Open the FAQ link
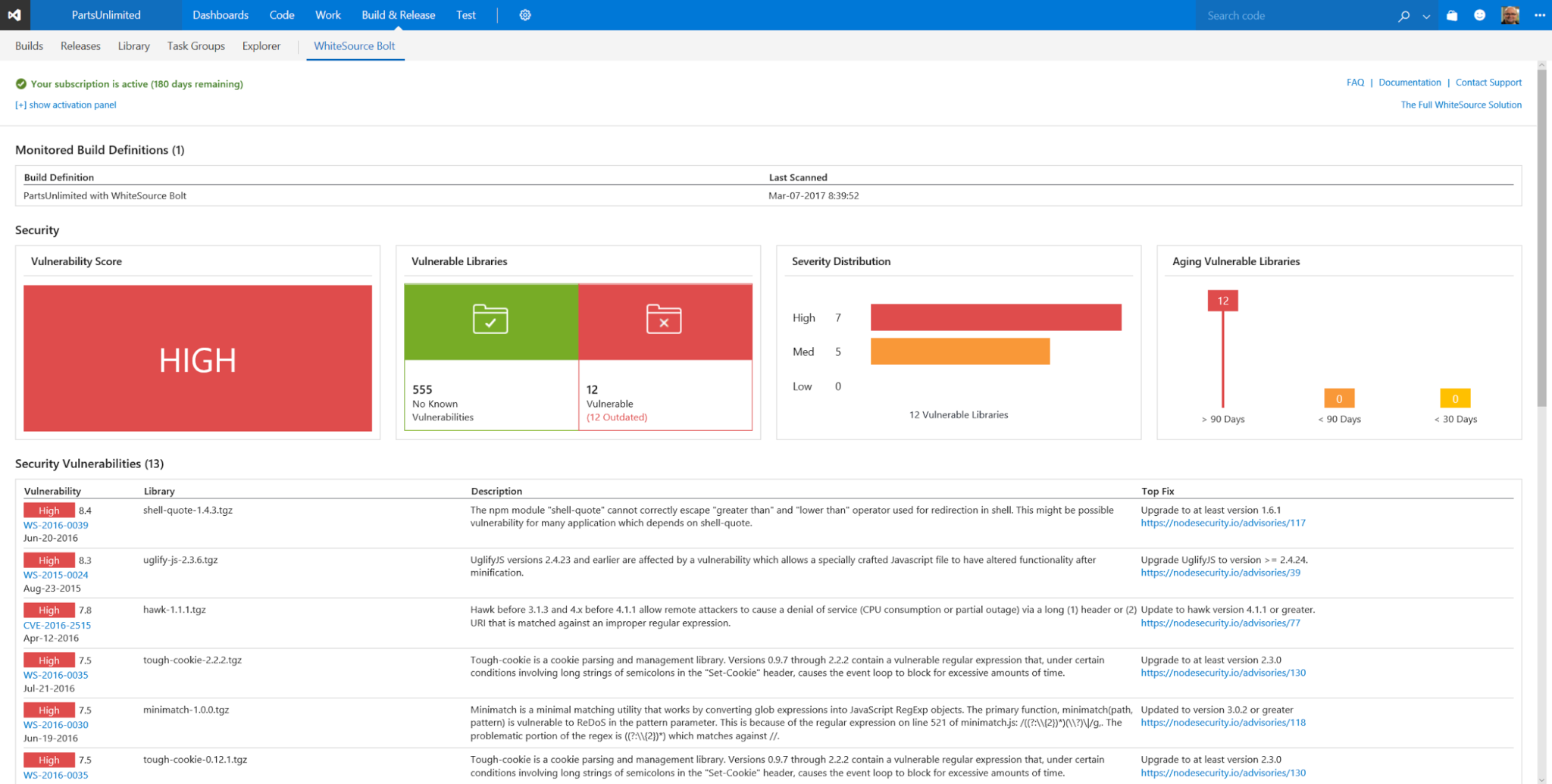Screen dimensions: 1552x784 1355,83
